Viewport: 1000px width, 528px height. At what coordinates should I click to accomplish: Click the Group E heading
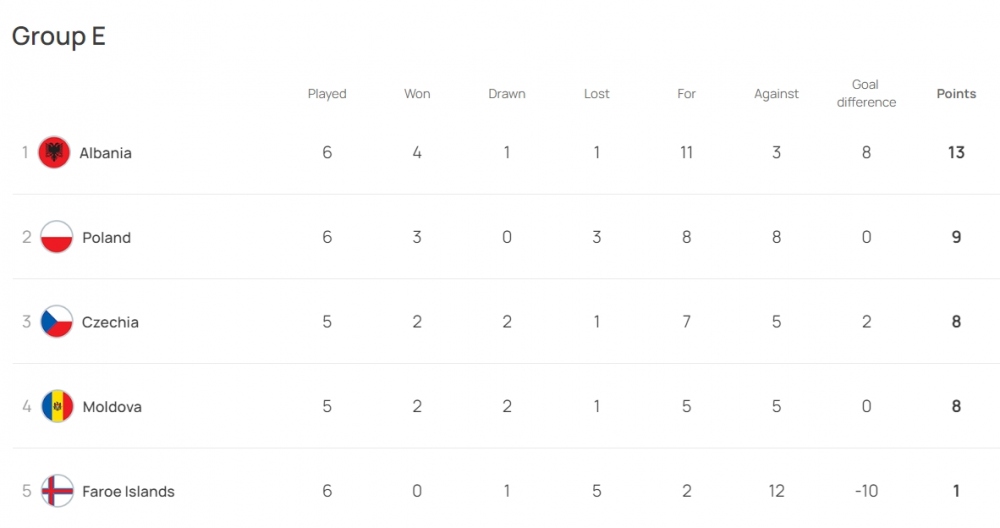coord(59,37)
